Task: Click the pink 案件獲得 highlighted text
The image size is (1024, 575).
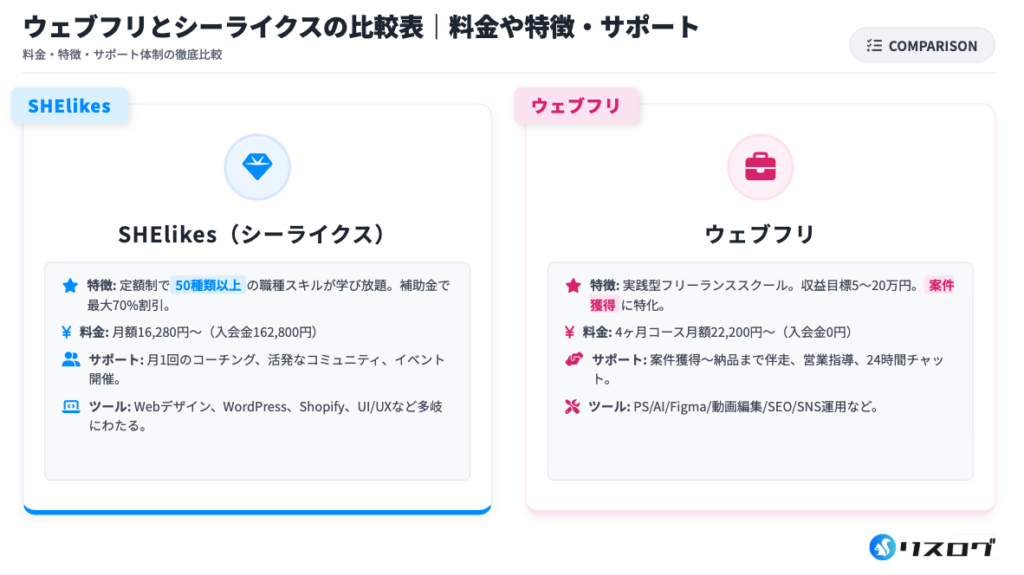Action: point(940,285)
